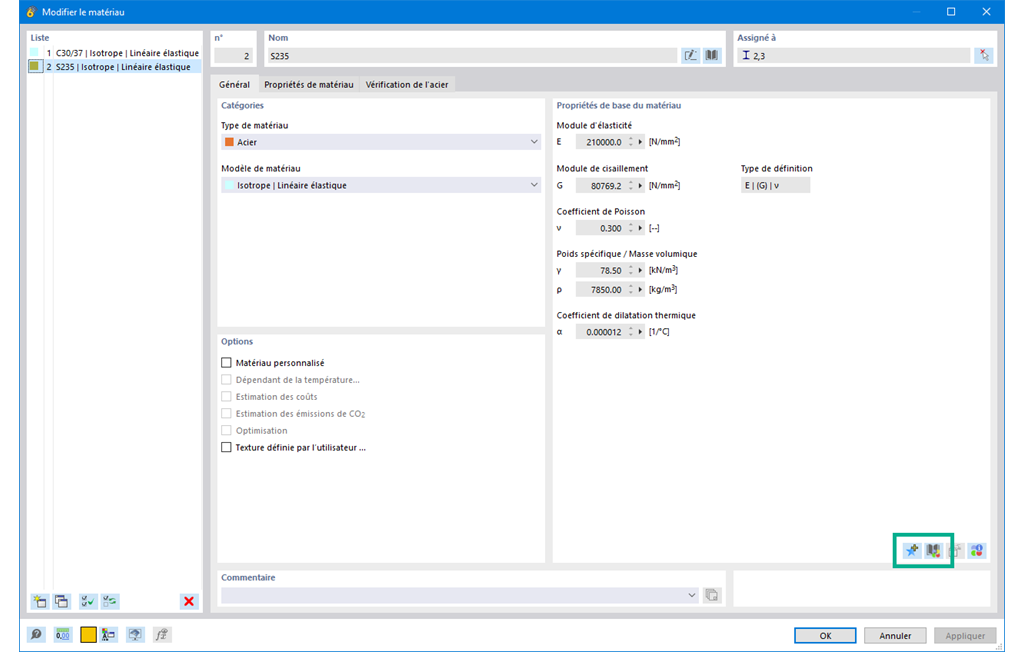The height and width of the screenshot is (652, 1024).
Task: Click the blue star add-to-favorites icon
Action: (x=912, y=551)
